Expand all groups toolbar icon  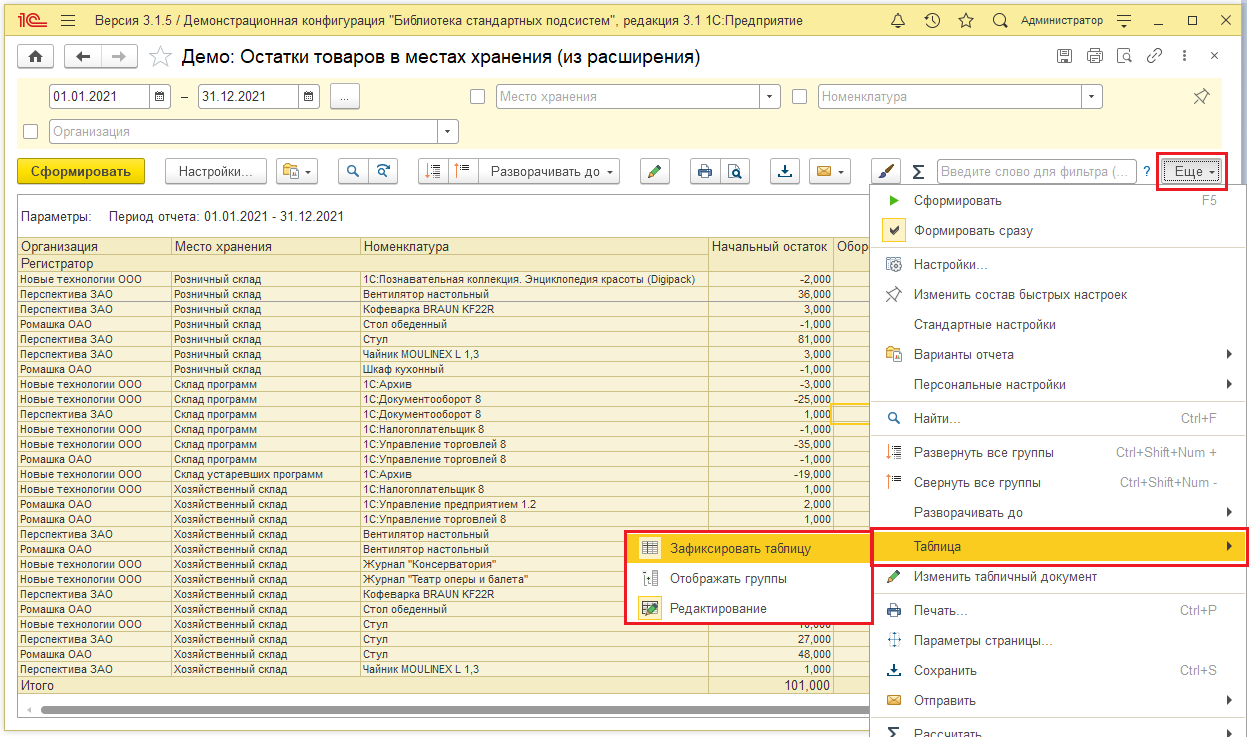click(433, 172)
